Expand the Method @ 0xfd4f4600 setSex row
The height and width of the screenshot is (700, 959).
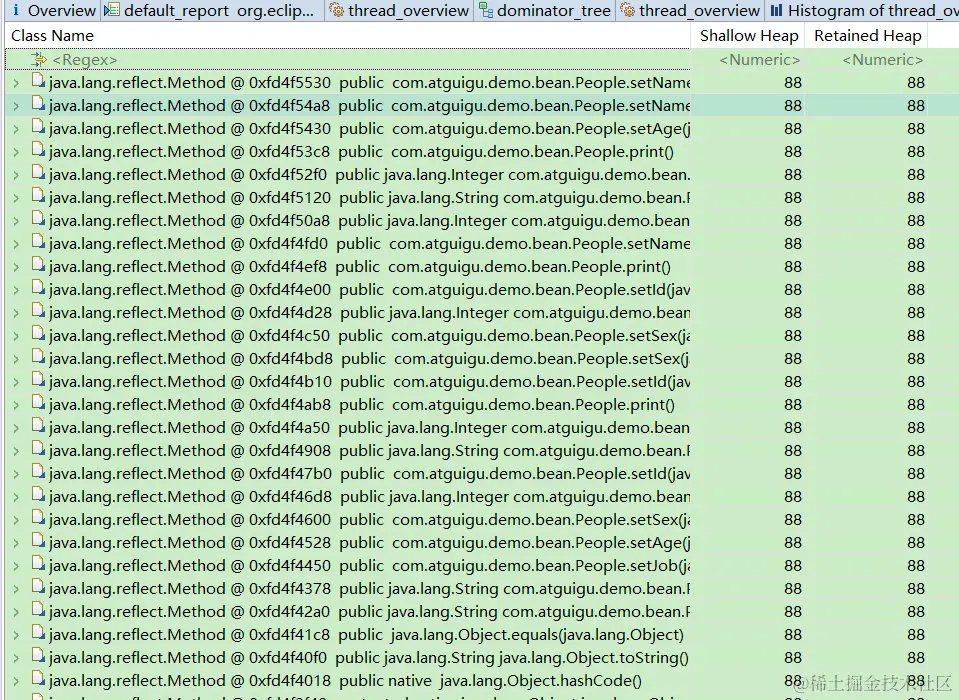[x=17, y=520]
